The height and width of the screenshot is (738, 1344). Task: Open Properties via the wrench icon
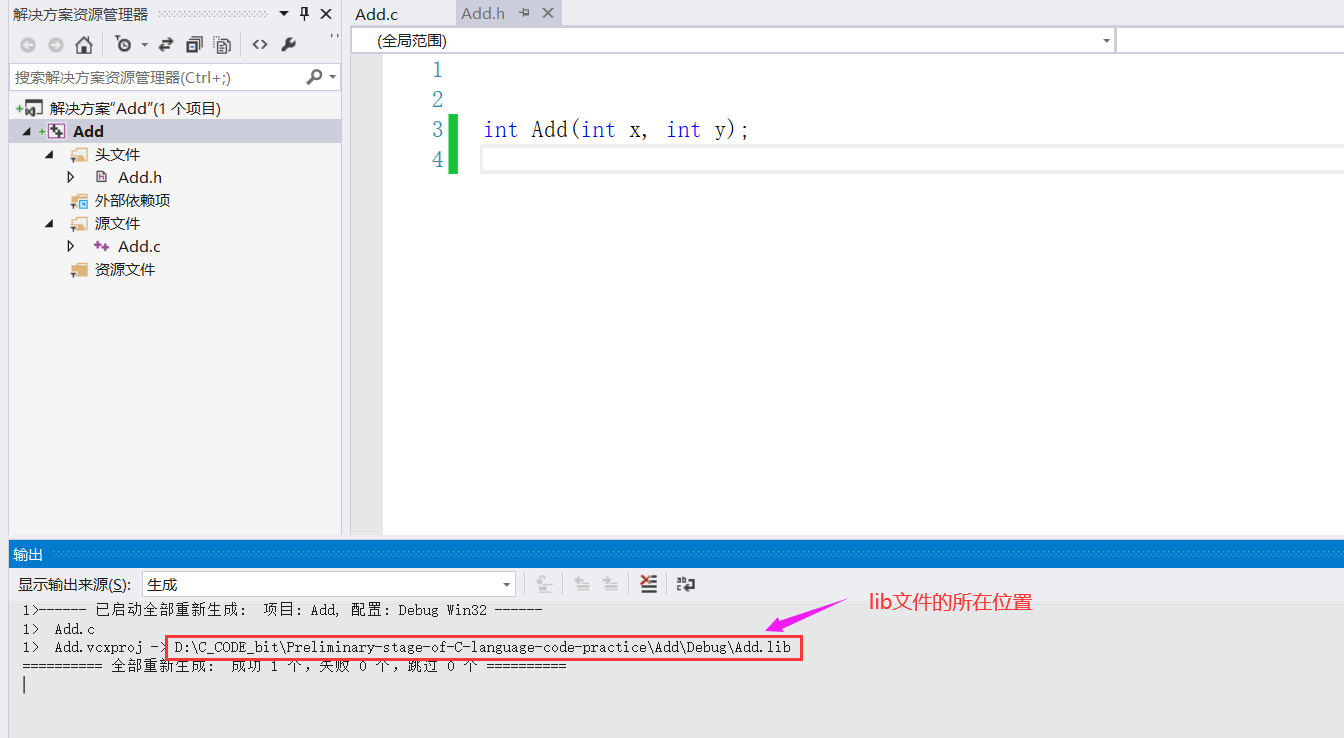click(289, 45)
